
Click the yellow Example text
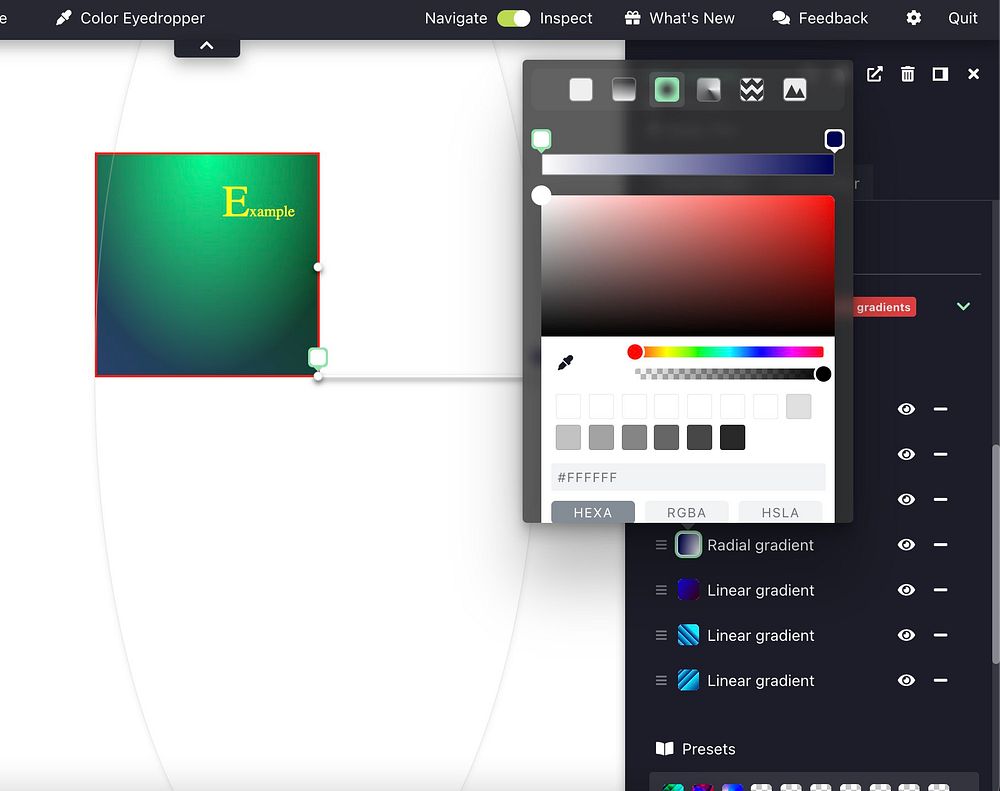[x=258, y=203]
